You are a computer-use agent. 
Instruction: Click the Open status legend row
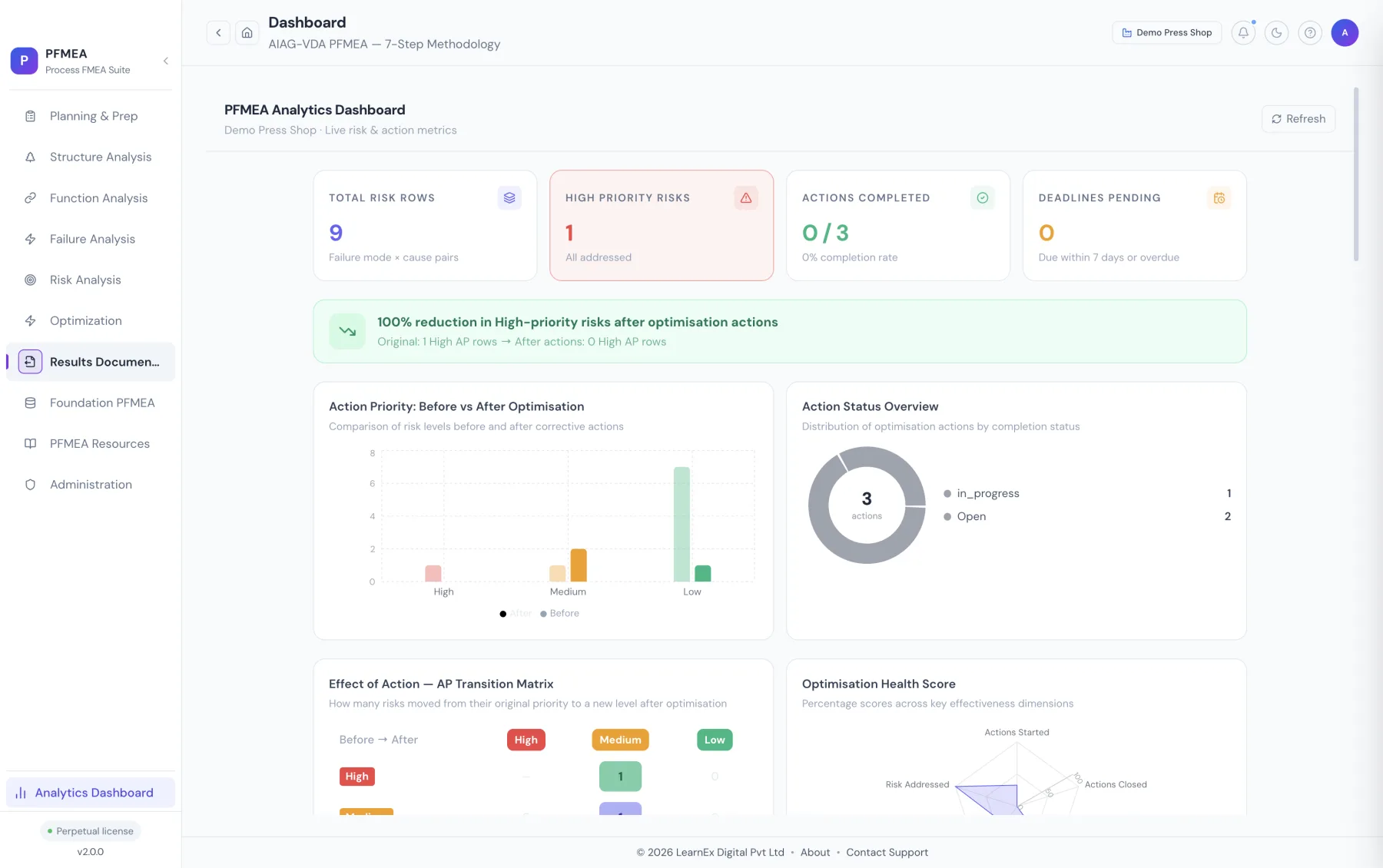pos(1087,516)
